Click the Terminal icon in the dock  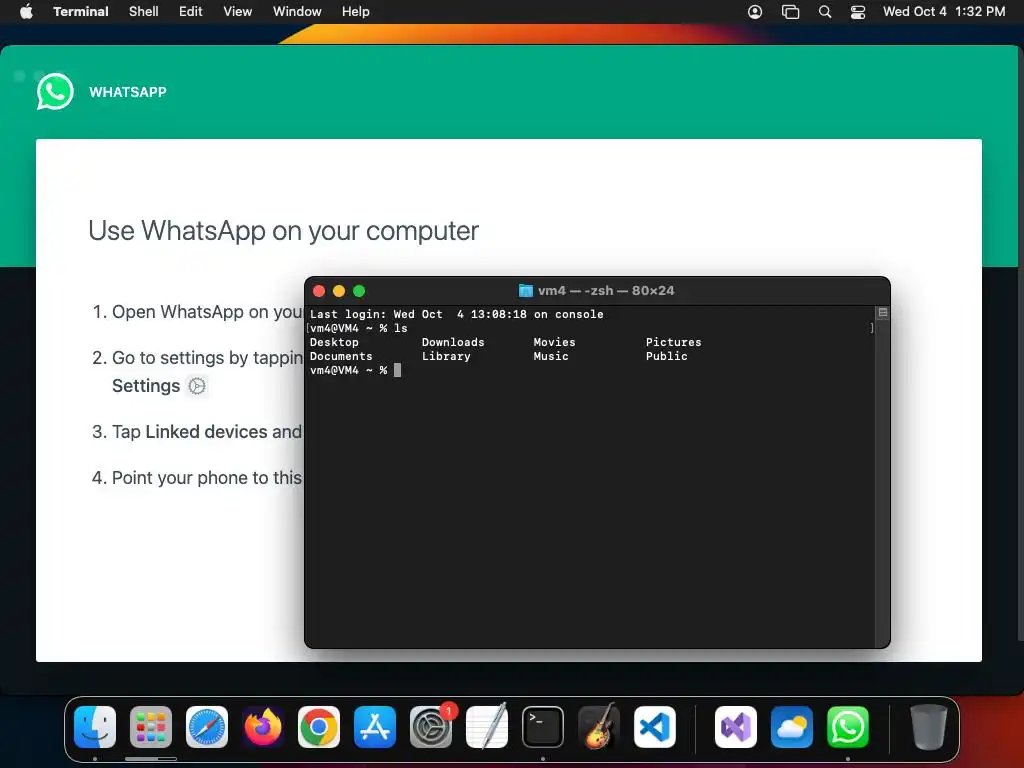543,727
